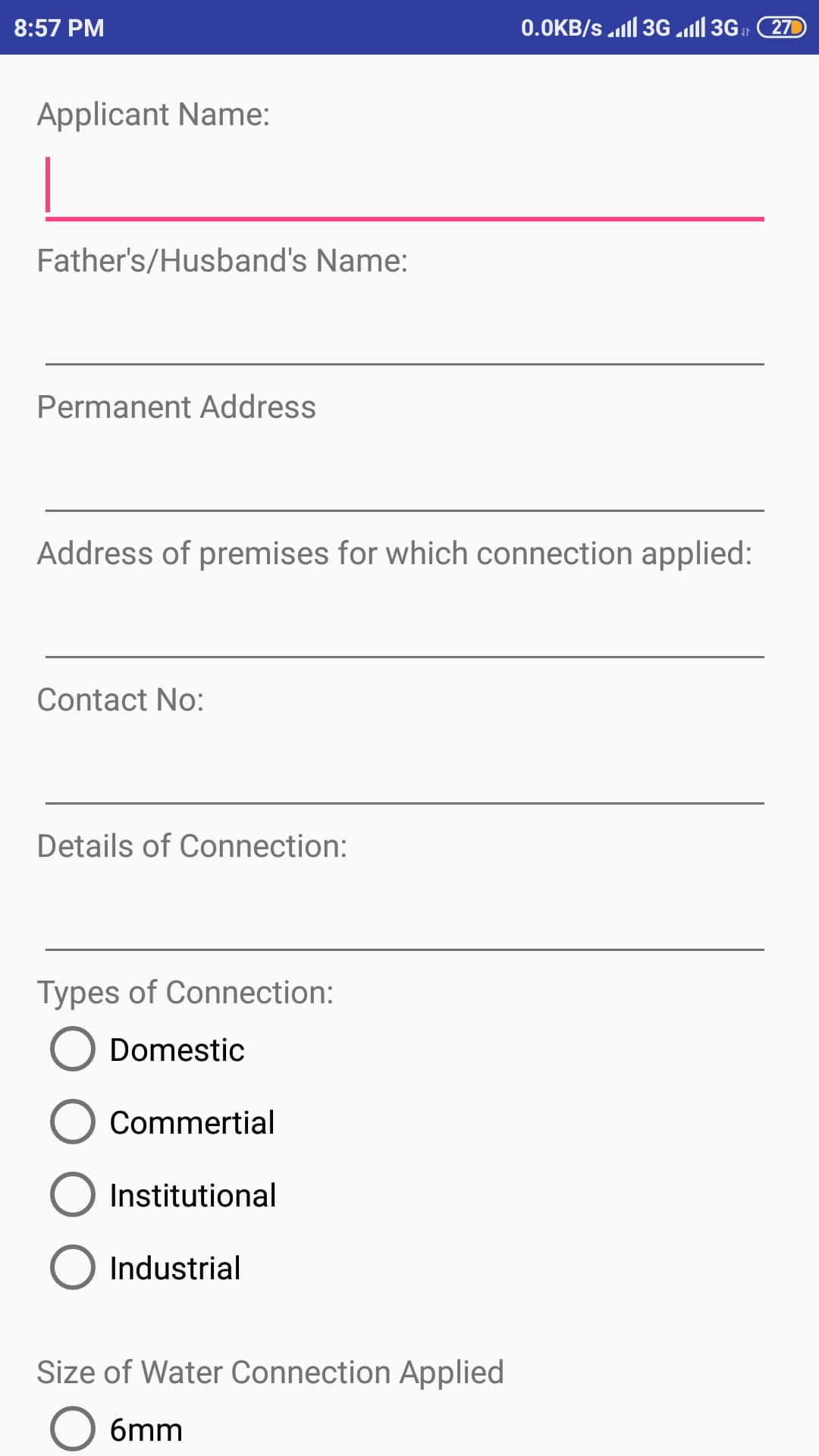Select the Domestic connection type
The height and width of the screenshot is (1456, 819).
pyautogui.click(x=73, y=1050)
